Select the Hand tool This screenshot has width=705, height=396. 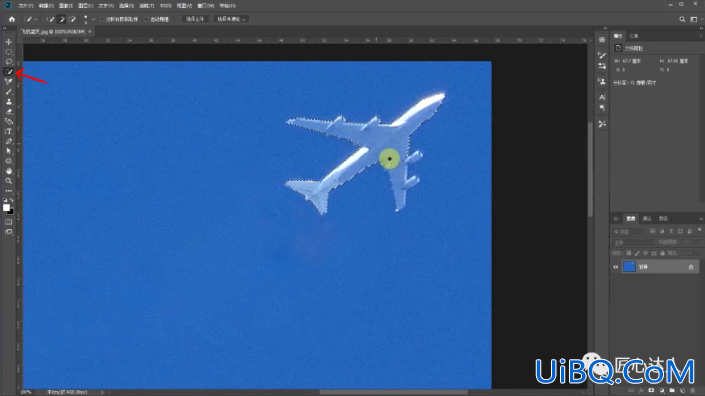click(9, 171)
